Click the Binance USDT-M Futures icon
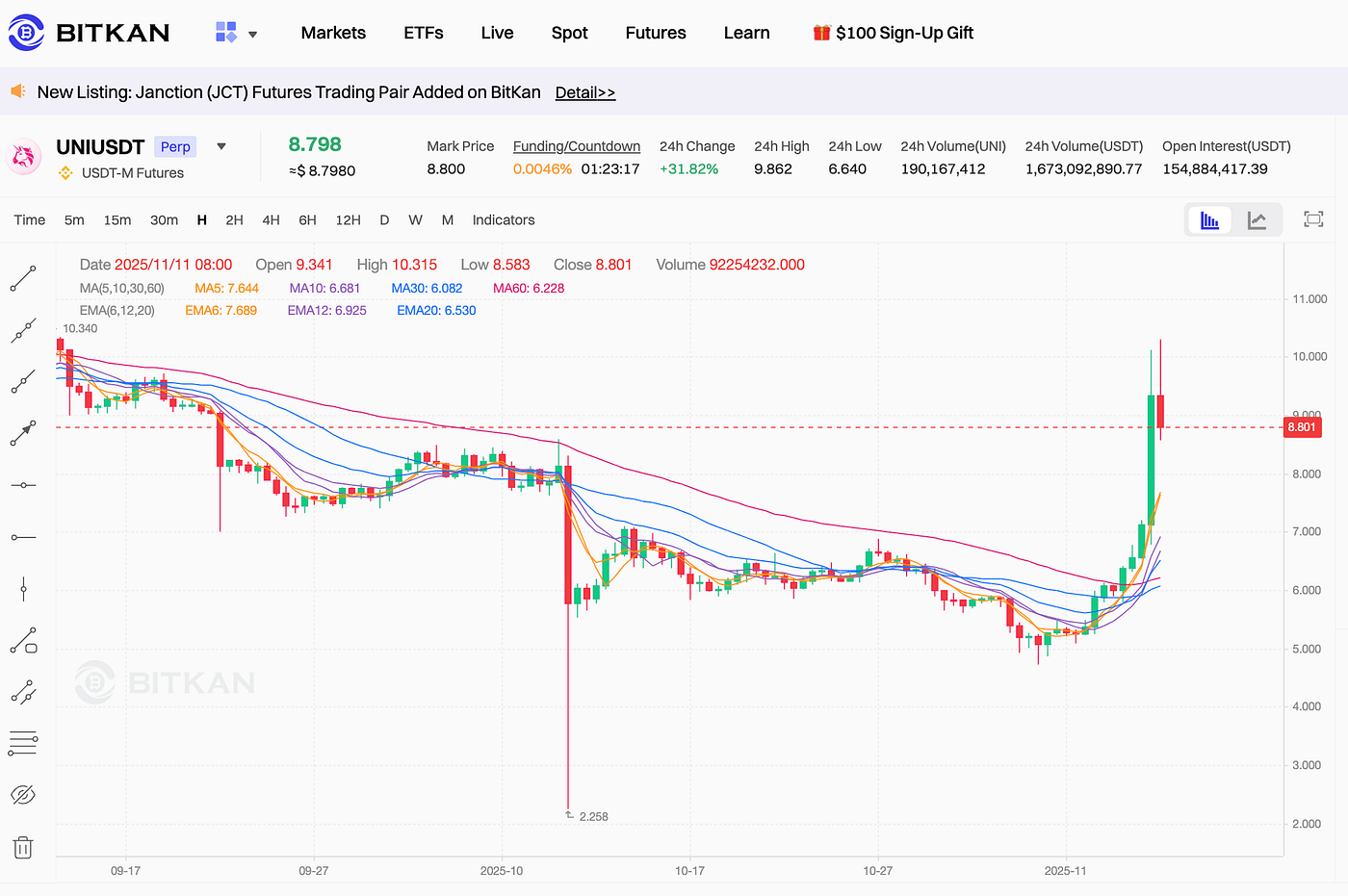Image resolution: width=1348 pixels, height=896 pixels. [x=65, y=173]
